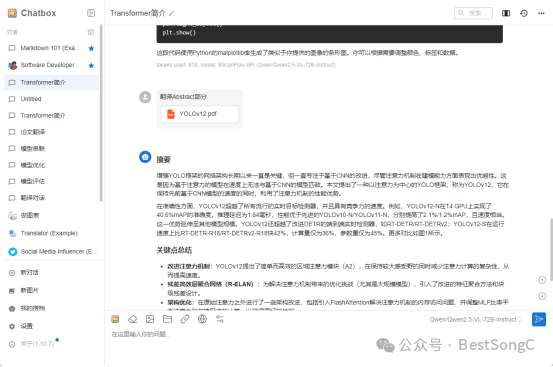Click the image attach icon in input toolbar
This screenshot has width=553, height=367.
tap(150, 319)
